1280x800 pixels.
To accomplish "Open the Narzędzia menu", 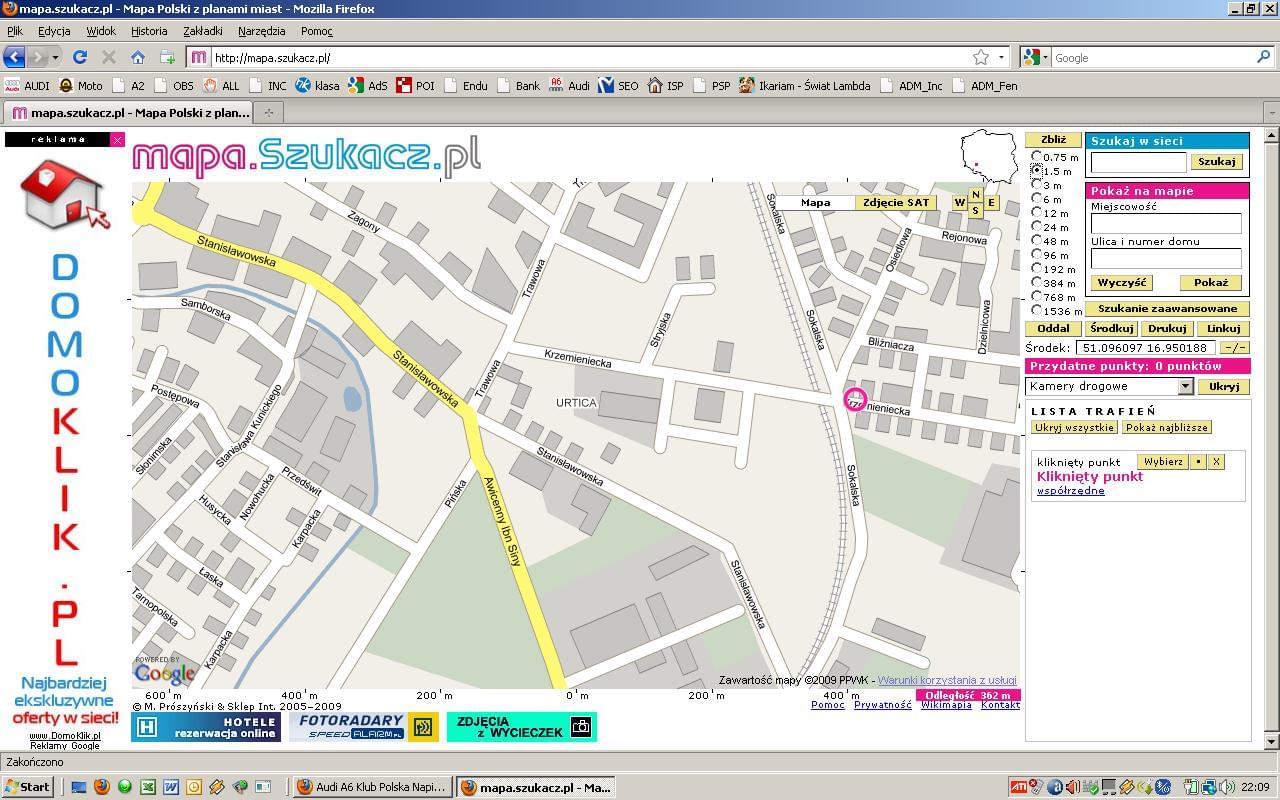I will coord(262,31).
